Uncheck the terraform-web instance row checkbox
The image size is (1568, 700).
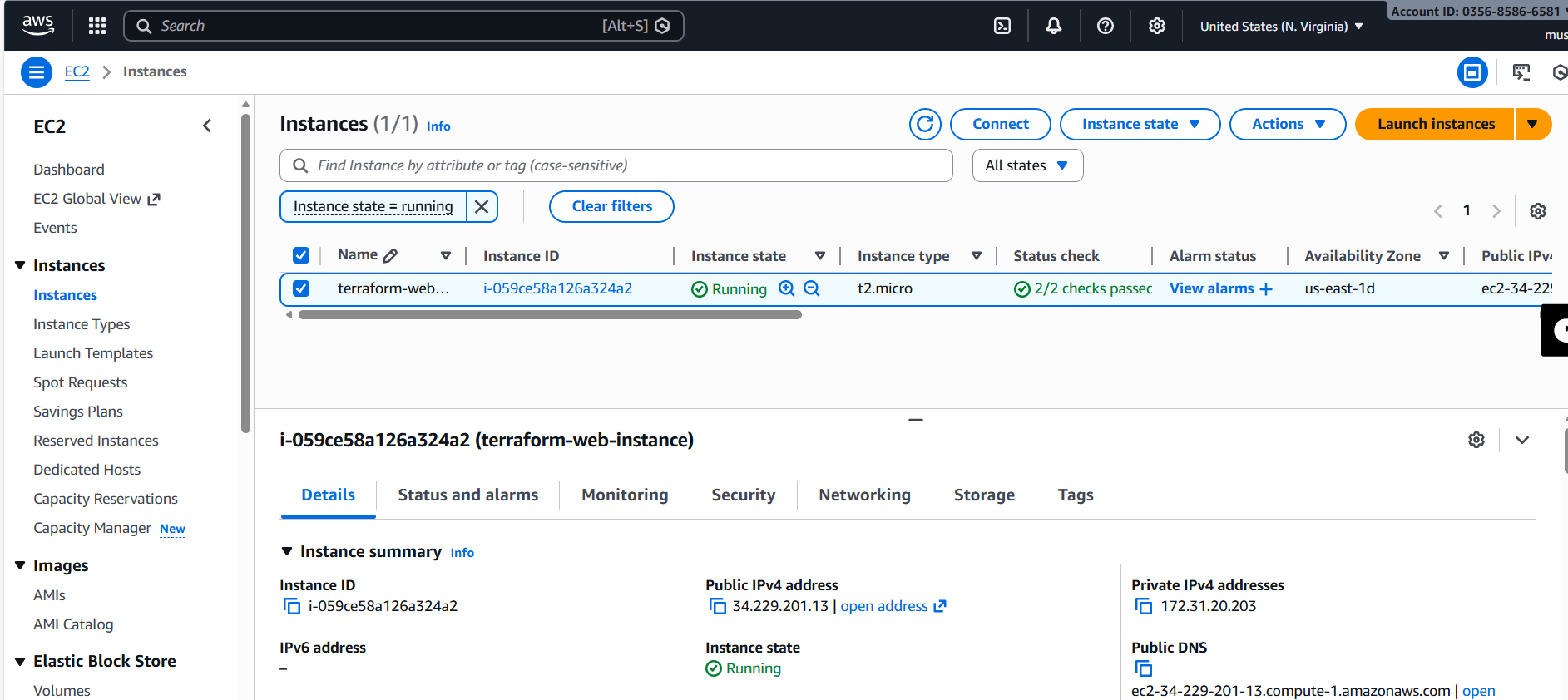301,288
